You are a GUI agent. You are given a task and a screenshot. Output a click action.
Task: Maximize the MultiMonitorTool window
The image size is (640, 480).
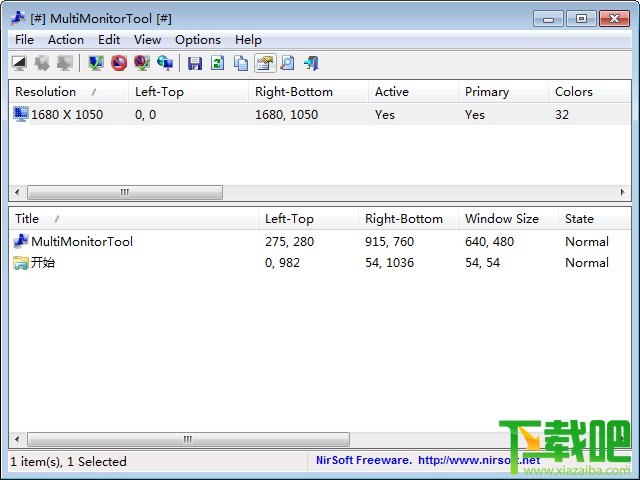pos(581,19)
